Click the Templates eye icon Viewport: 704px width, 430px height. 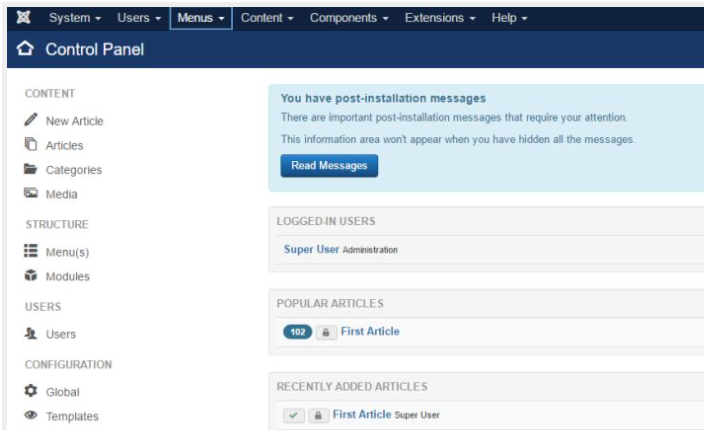29,416
